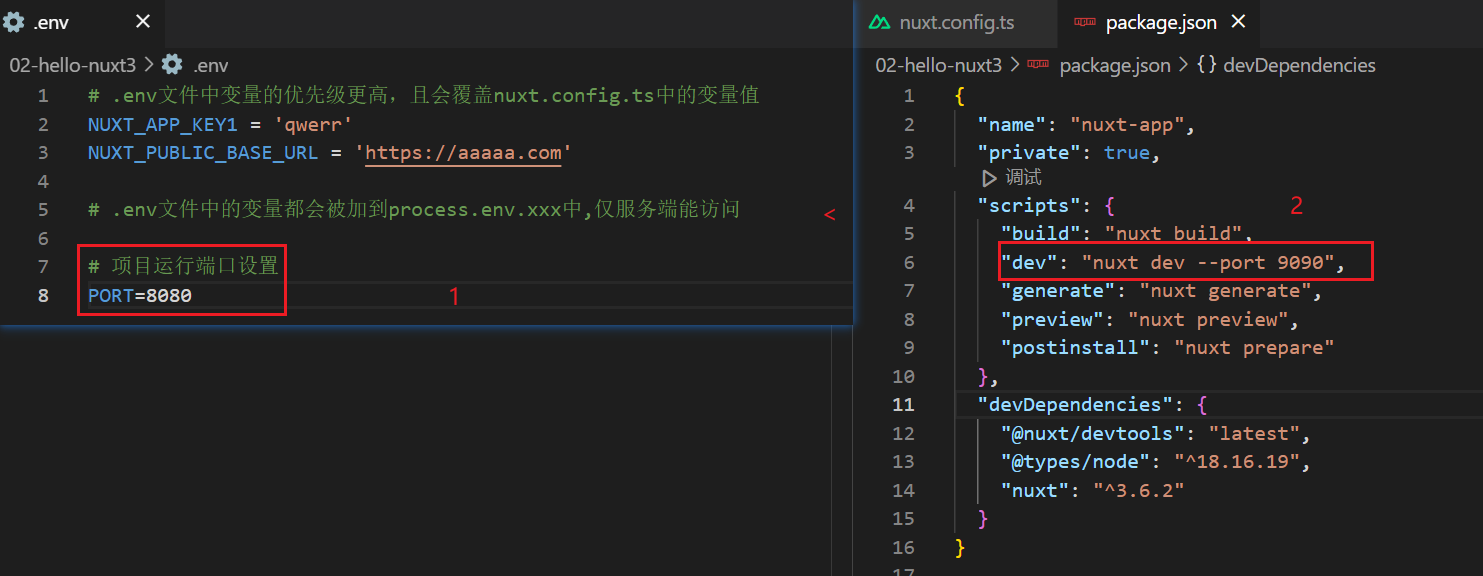Open the devDependencies breadcrumb symbol

tap(1299, 65)
